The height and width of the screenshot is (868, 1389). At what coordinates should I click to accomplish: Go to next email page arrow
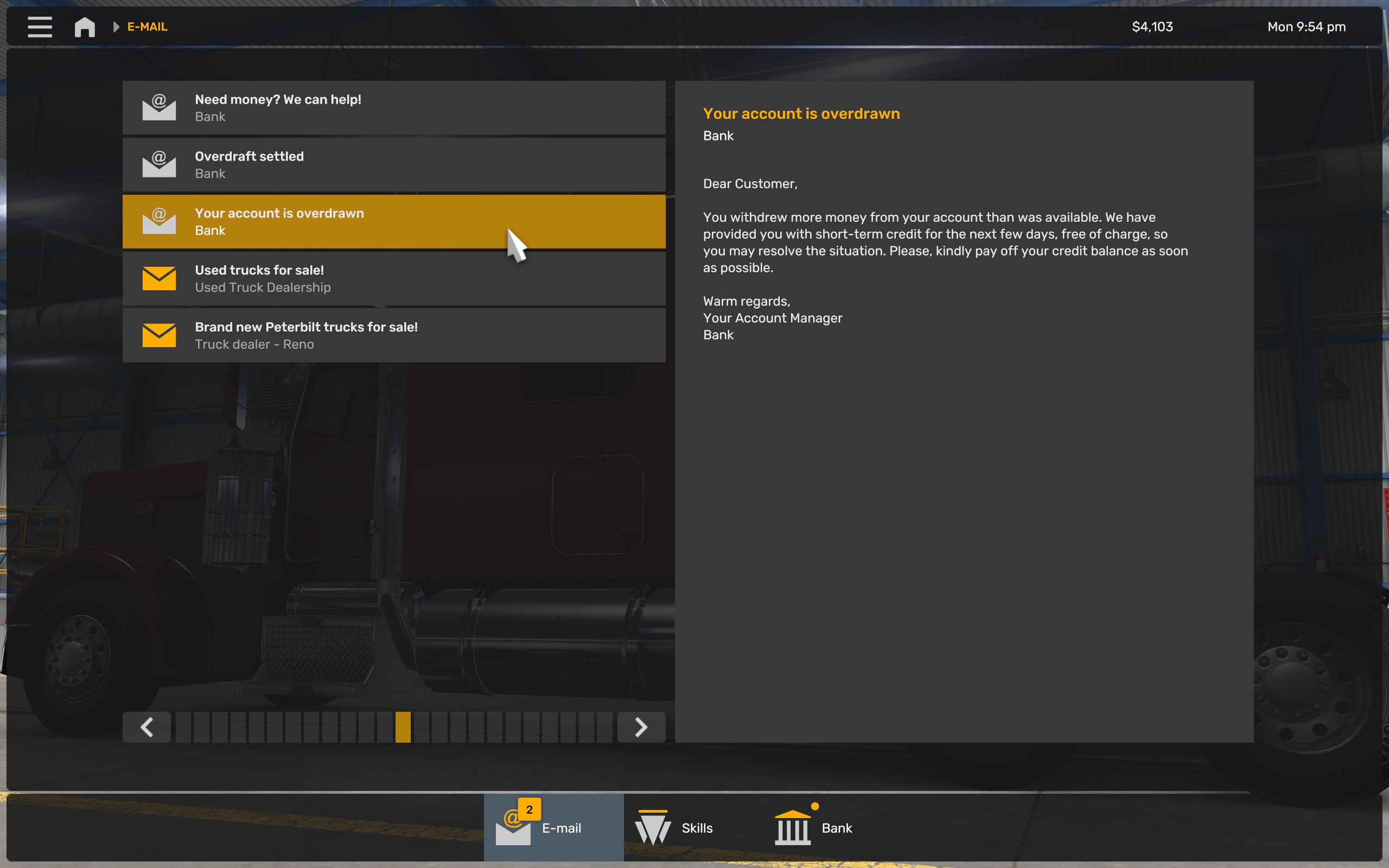pos(641,727)
